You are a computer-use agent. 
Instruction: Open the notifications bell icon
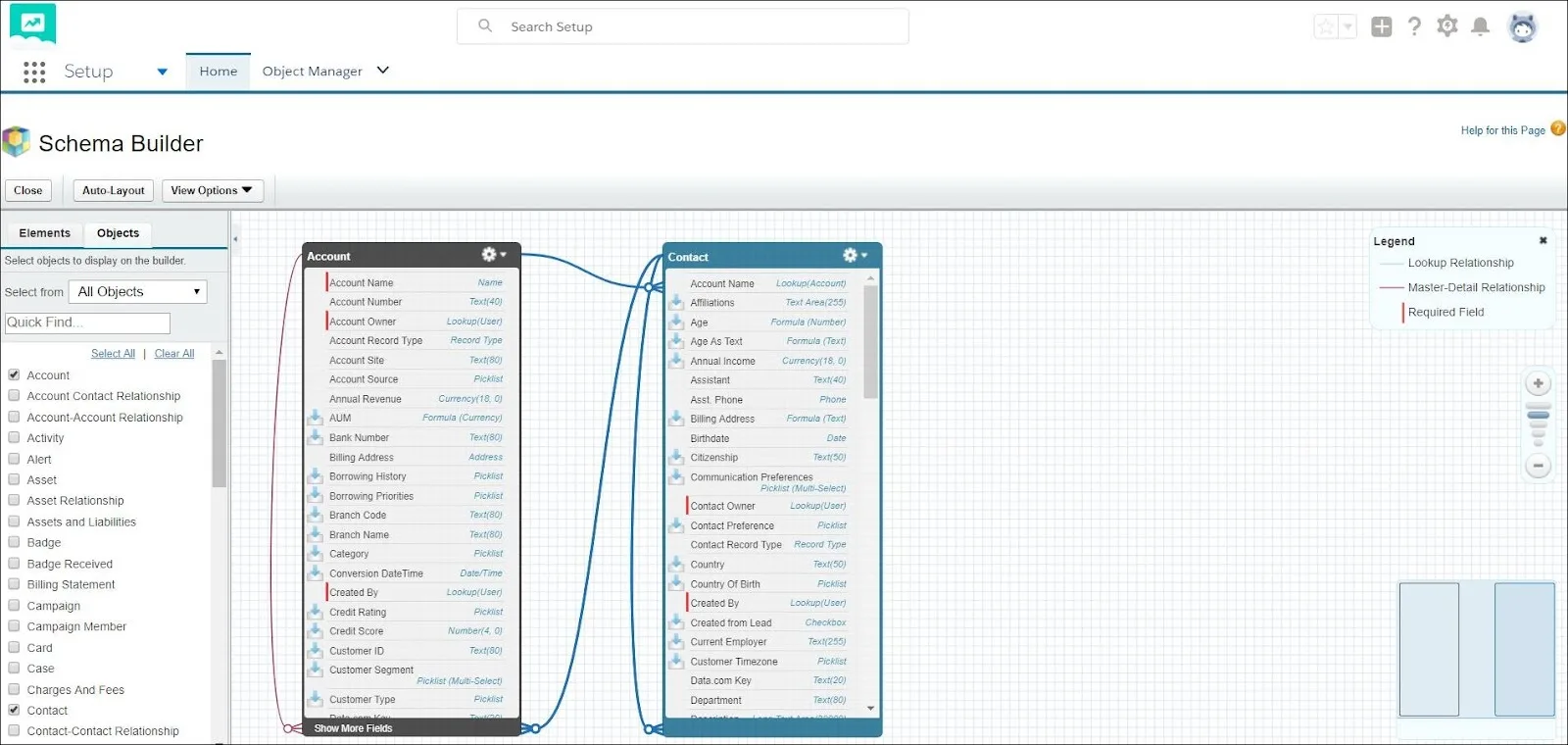coord(1481,26)
